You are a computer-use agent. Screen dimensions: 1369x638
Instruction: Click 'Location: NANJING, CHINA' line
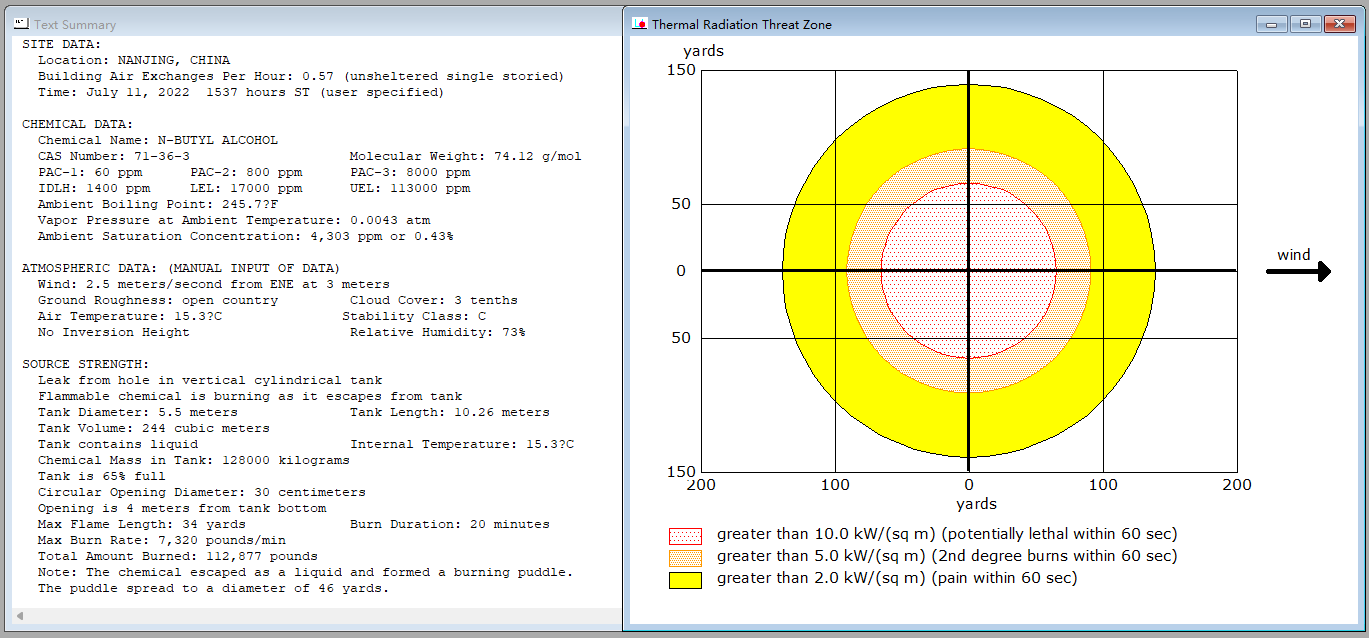pyautogui.click(x=134, y=60)
